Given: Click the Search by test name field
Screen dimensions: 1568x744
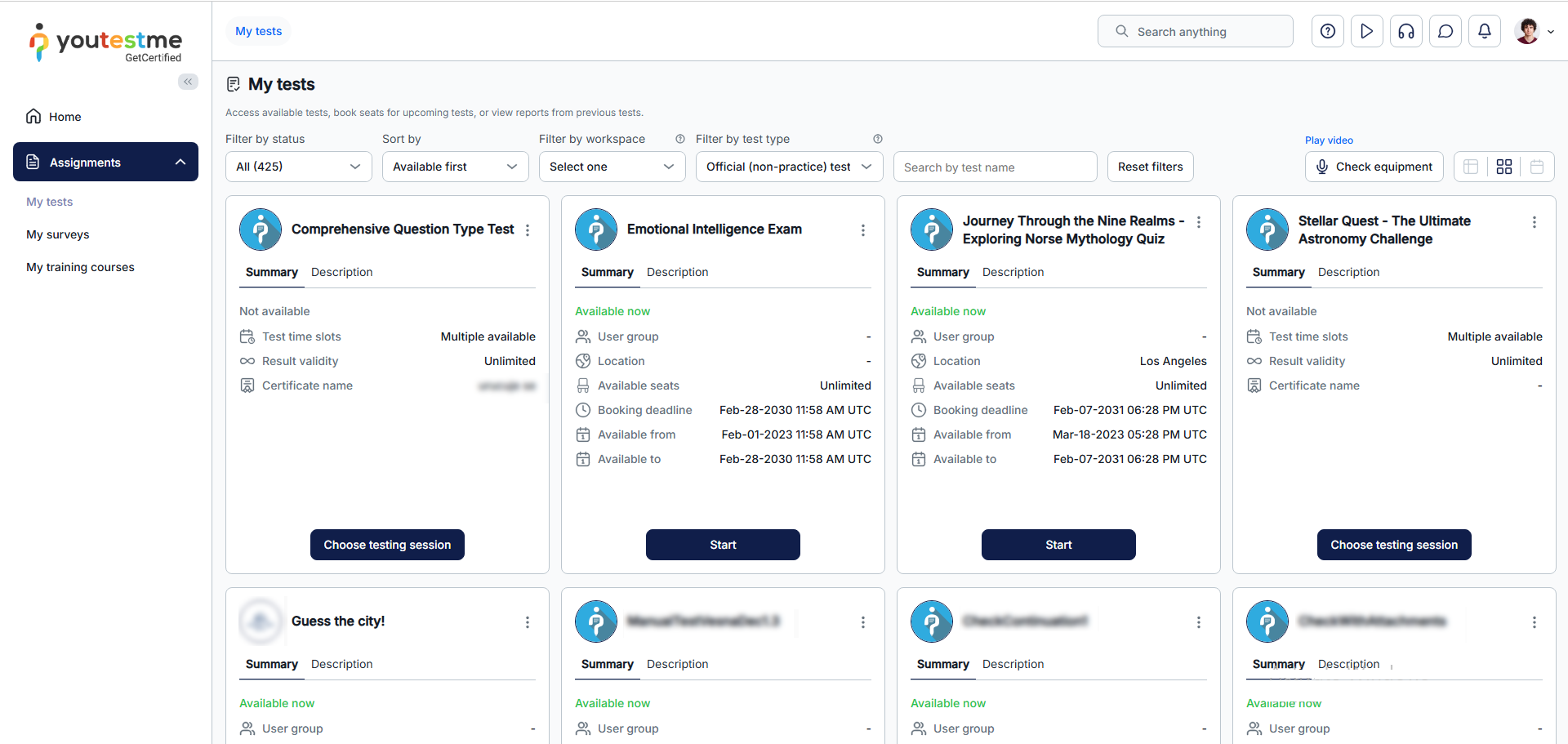Looking at the screenshot, I should coord(995,167).
